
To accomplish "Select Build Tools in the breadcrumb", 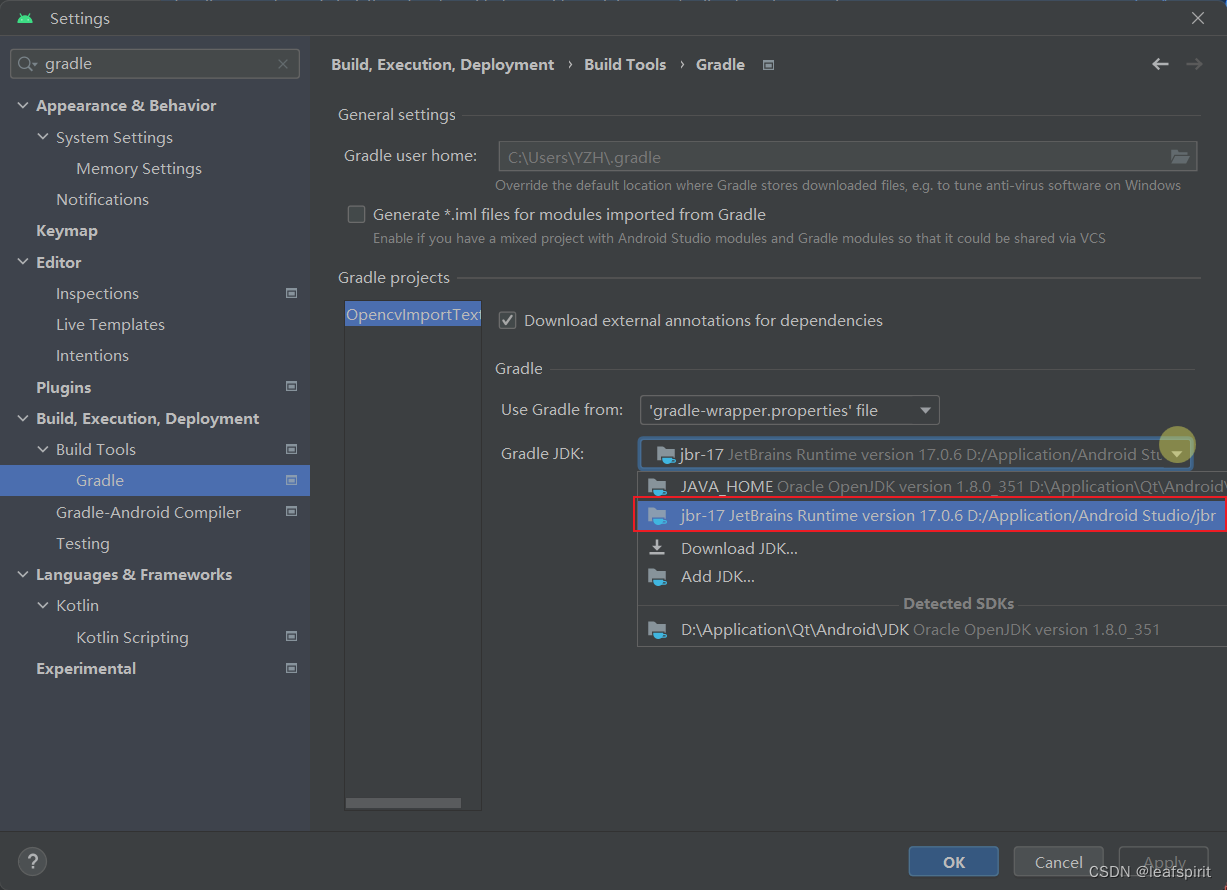I will [x=625, y=63].
